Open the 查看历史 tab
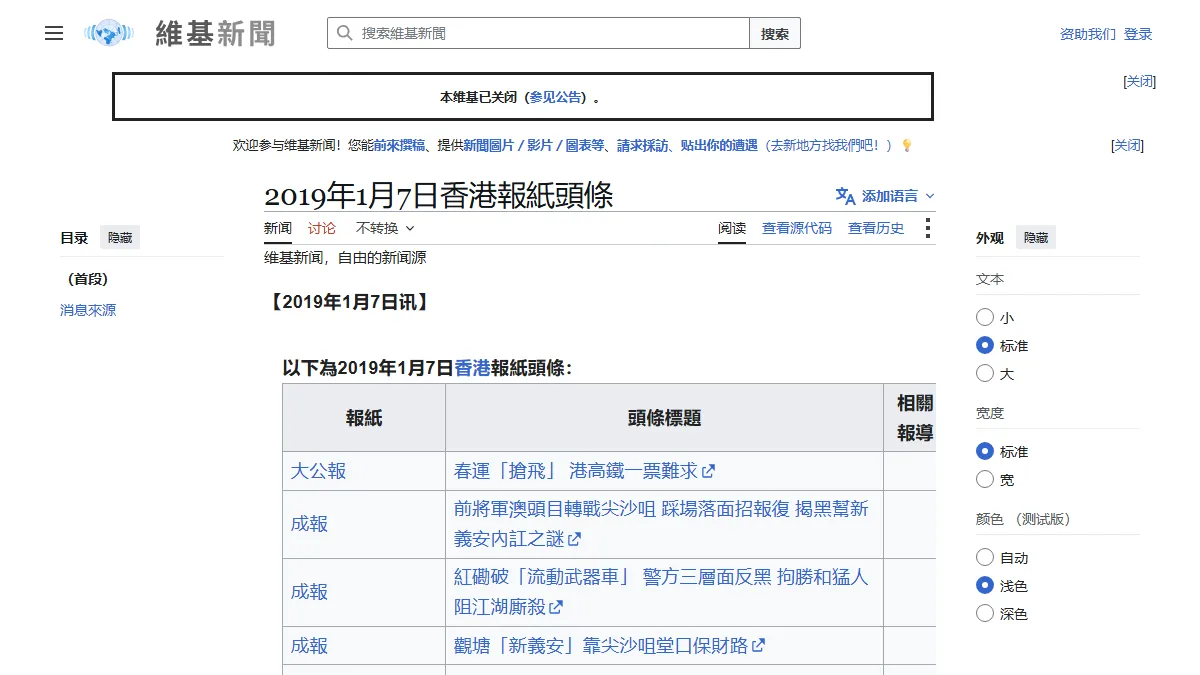Viewport: 1200px width, 675px height. coord(876,228)
